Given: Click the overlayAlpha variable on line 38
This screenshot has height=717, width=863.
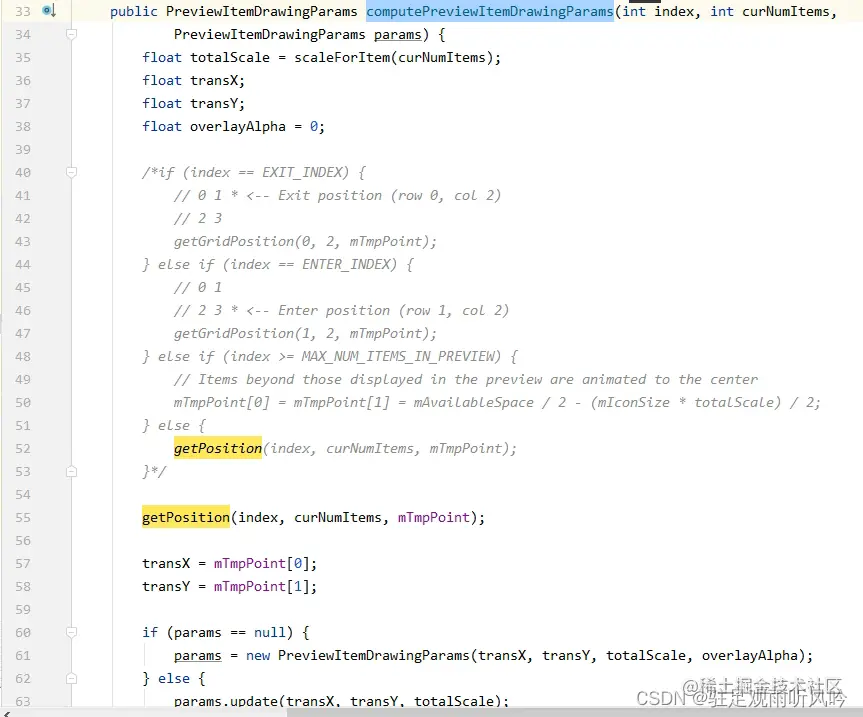Looking at the screenshot, I should 238,127.
